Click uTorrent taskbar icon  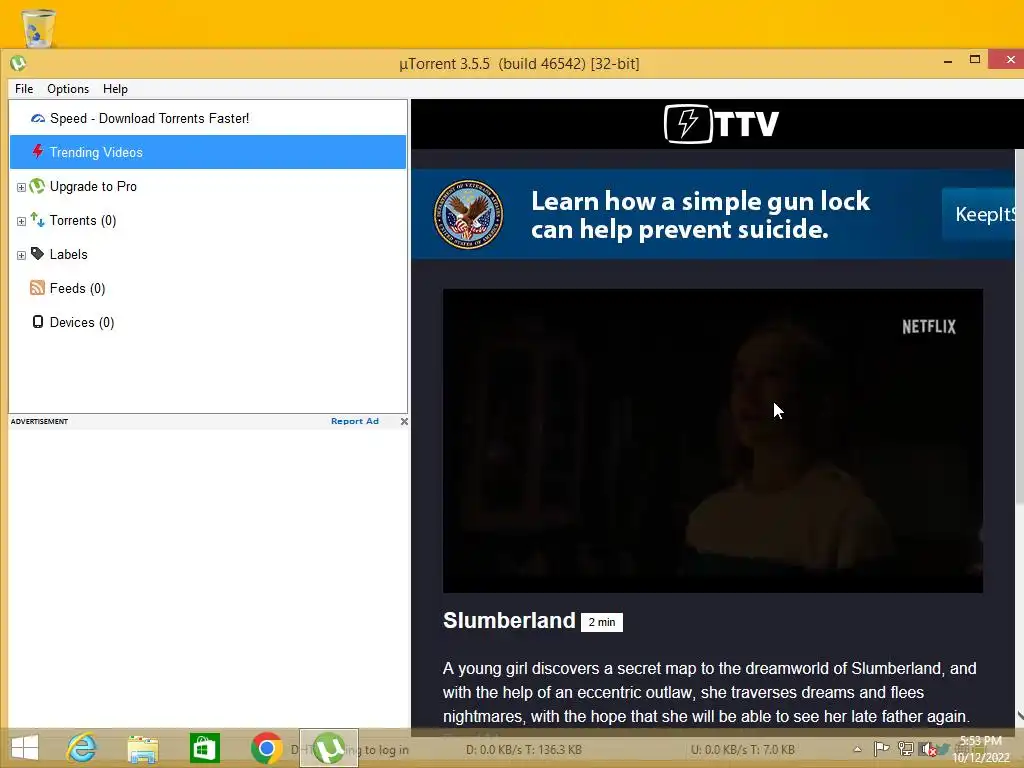(x=328, y=748)
